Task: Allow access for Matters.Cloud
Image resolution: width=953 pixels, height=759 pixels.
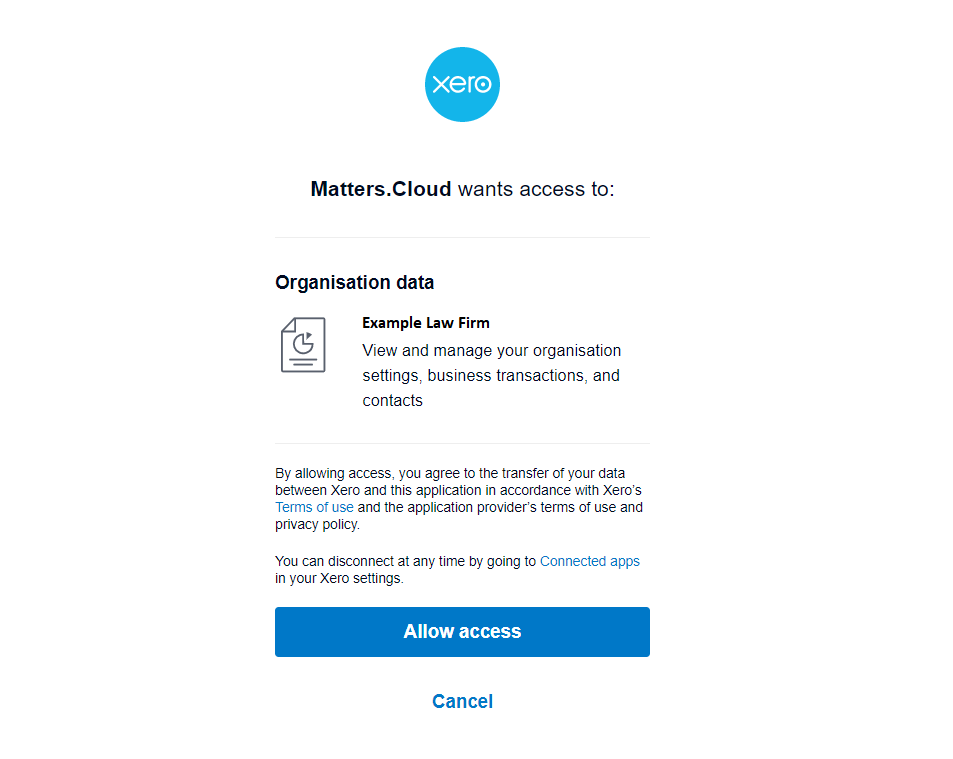Action: coord(462,631)
